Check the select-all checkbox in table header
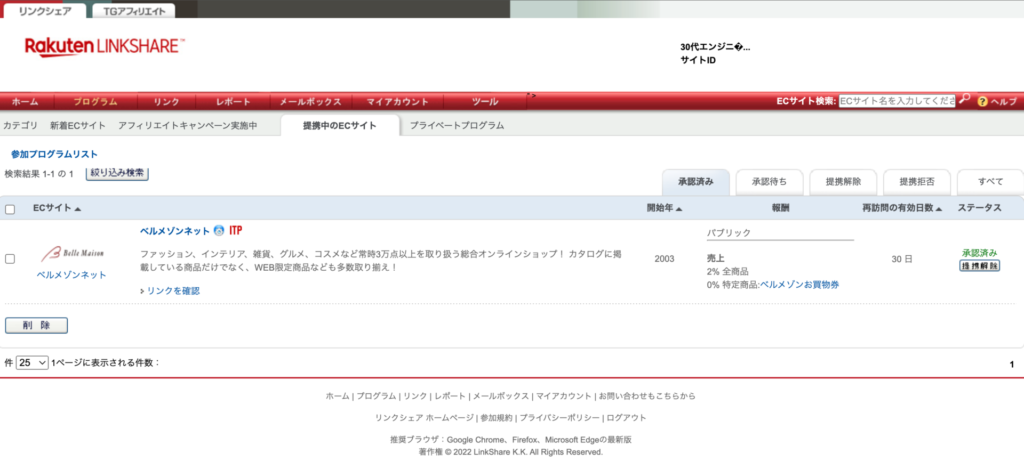The image size is (1024, 461). [10, 209]
